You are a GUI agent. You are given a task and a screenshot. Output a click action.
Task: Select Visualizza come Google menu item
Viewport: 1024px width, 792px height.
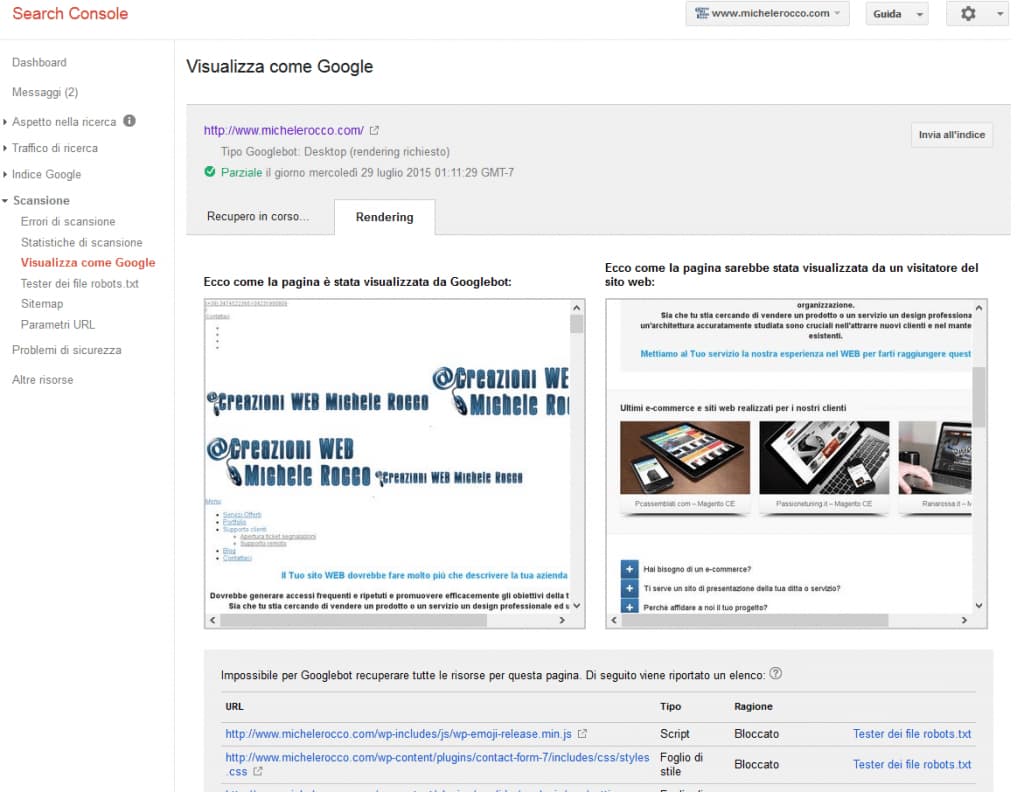pyautogui.click(x=88, y=262)
